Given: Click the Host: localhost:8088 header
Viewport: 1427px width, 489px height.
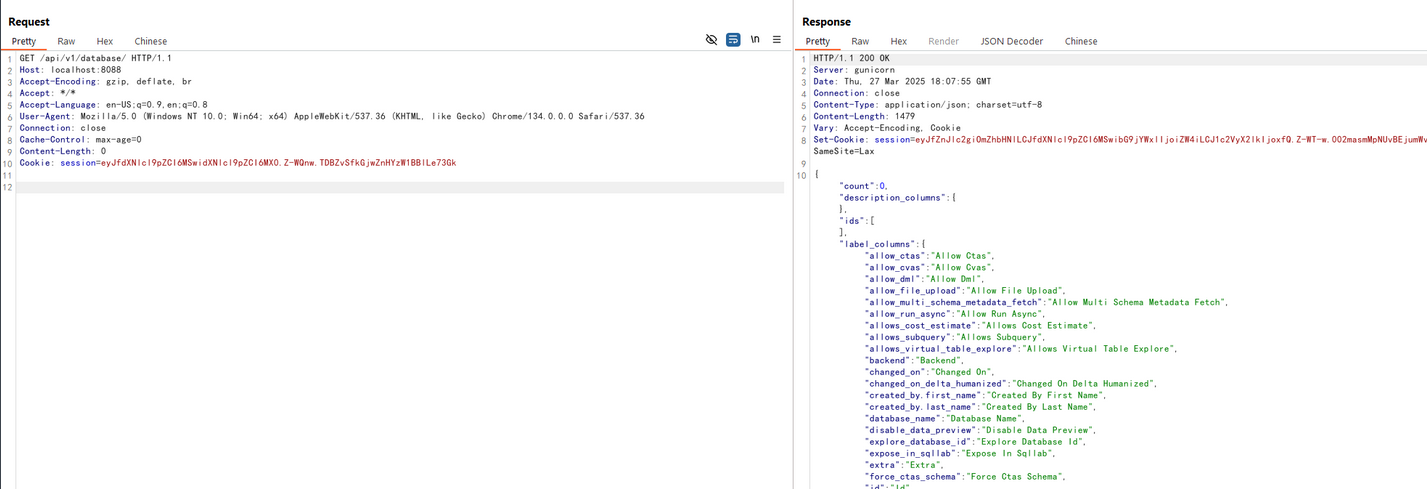Looking at the screenshot, I should 70,70.
